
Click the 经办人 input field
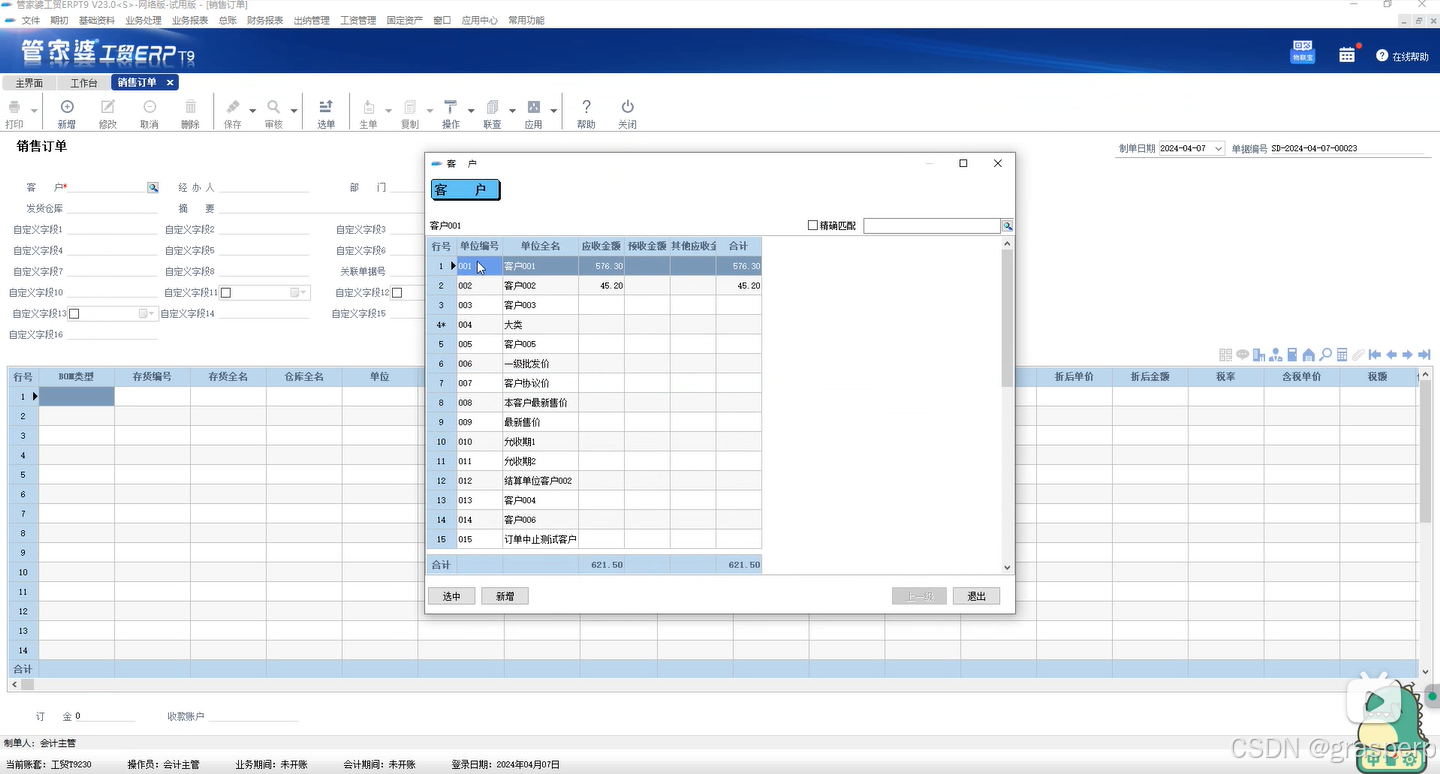264,187
